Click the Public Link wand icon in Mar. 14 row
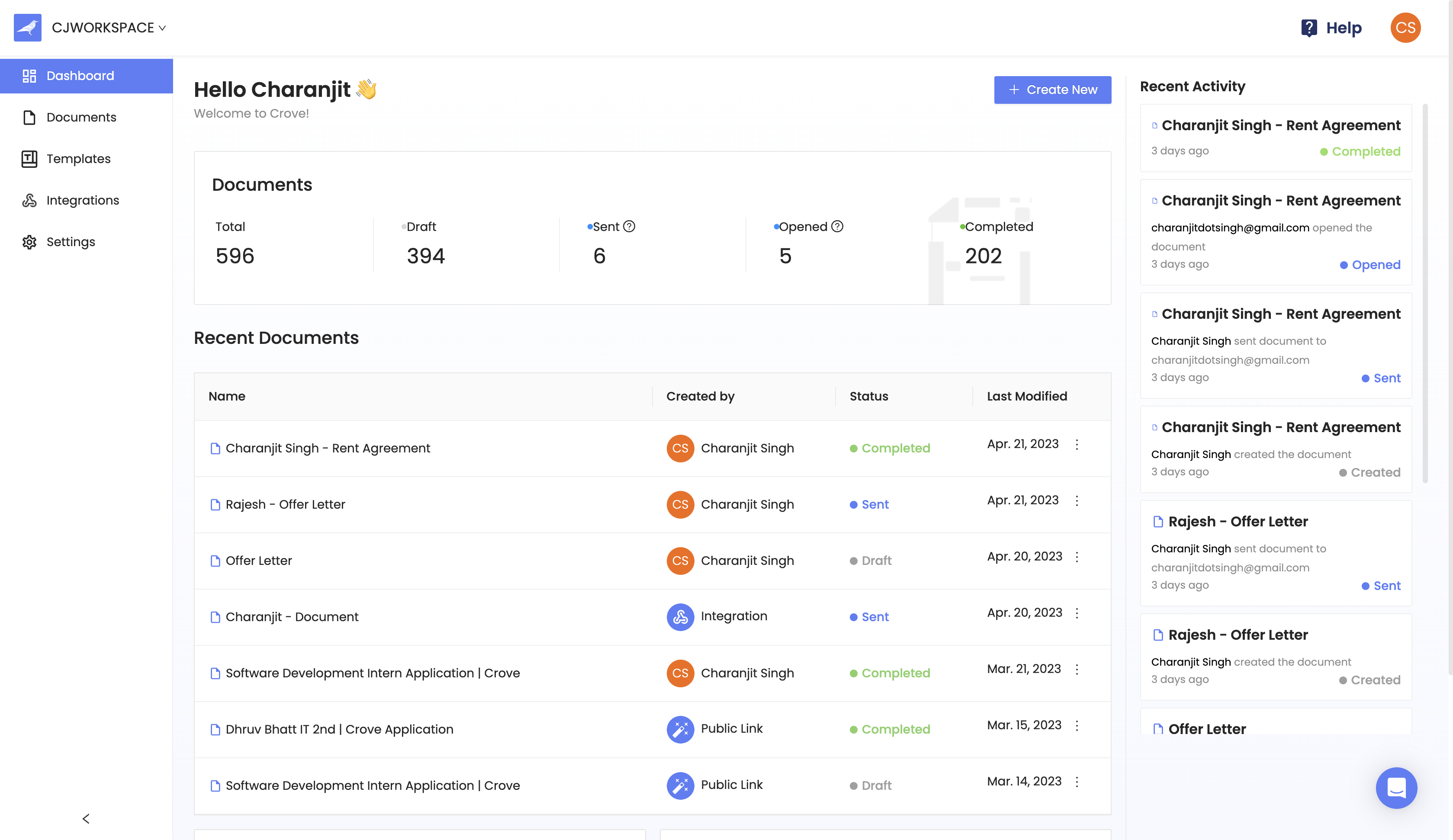This screenshot has width=1453, height=840. coord(680,786)
